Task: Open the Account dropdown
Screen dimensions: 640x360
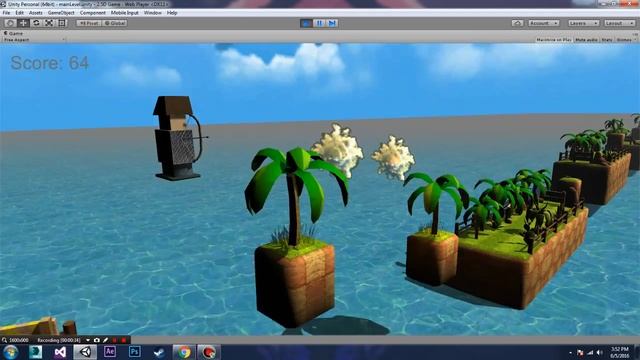Action: coord(544,23)
